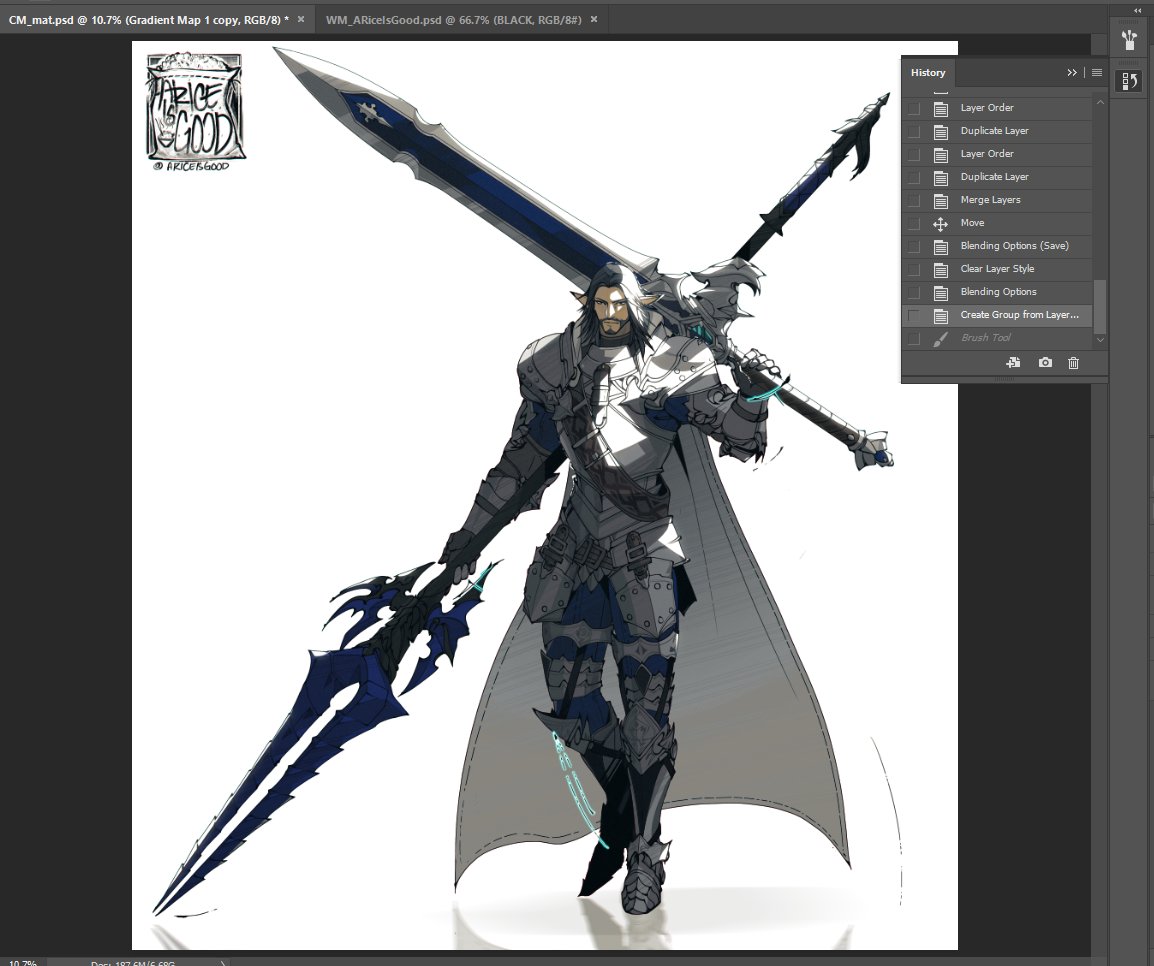1154x966 pixels.
Task: Click the 10.7% zoom field in status bar
Action: pos(22,962)
